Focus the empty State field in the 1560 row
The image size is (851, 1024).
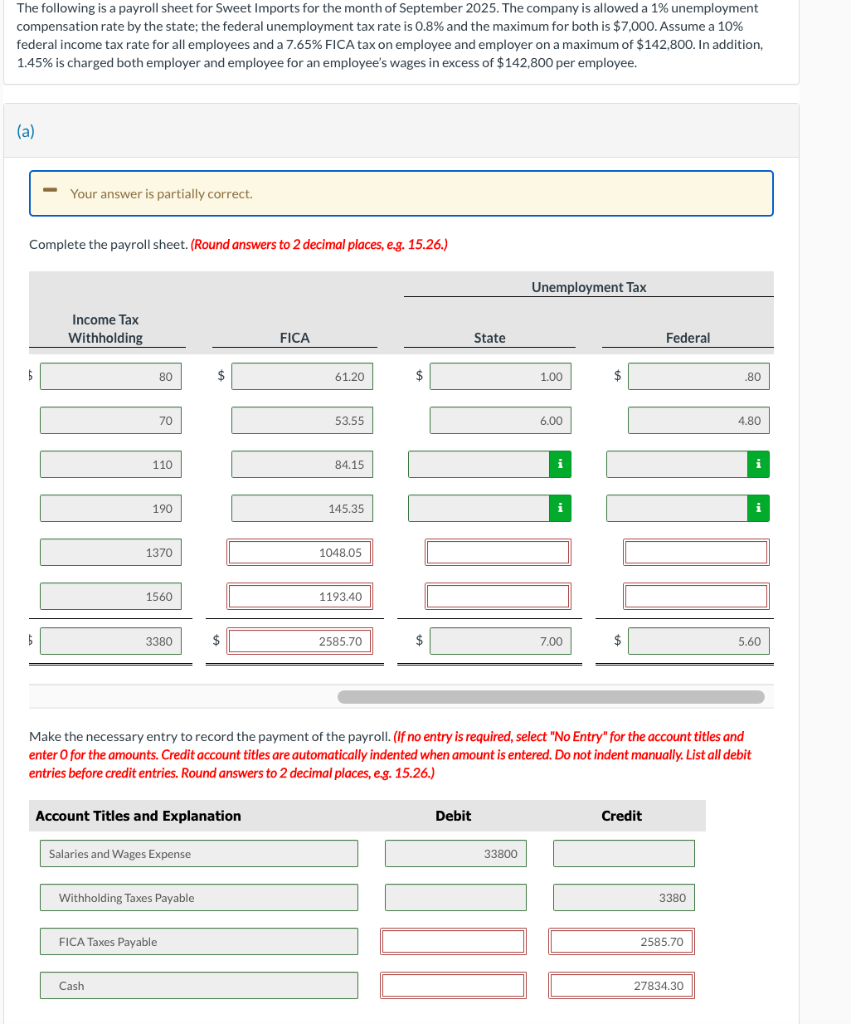point(498,596)
